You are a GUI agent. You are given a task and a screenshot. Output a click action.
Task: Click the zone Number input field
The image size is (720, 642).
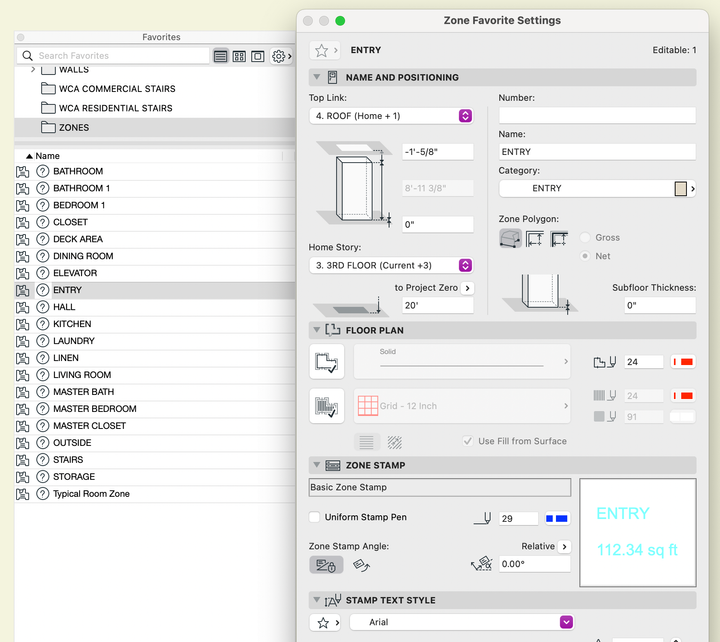(x=597, y=115)
